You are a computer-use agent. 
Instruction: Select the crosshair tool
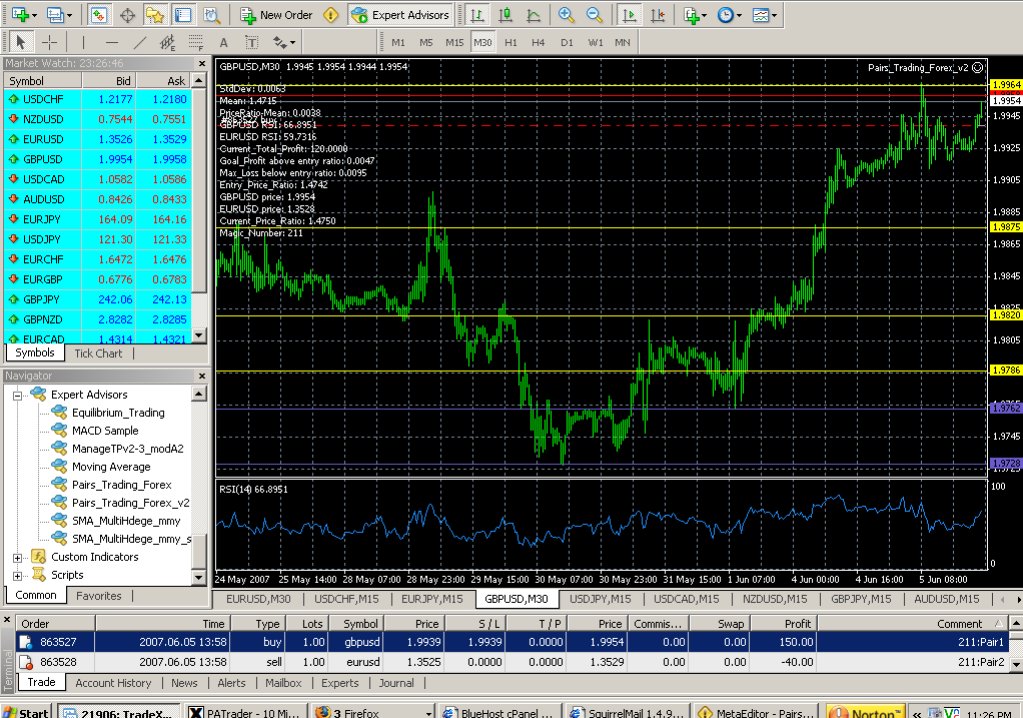click(x=50, y=42)
